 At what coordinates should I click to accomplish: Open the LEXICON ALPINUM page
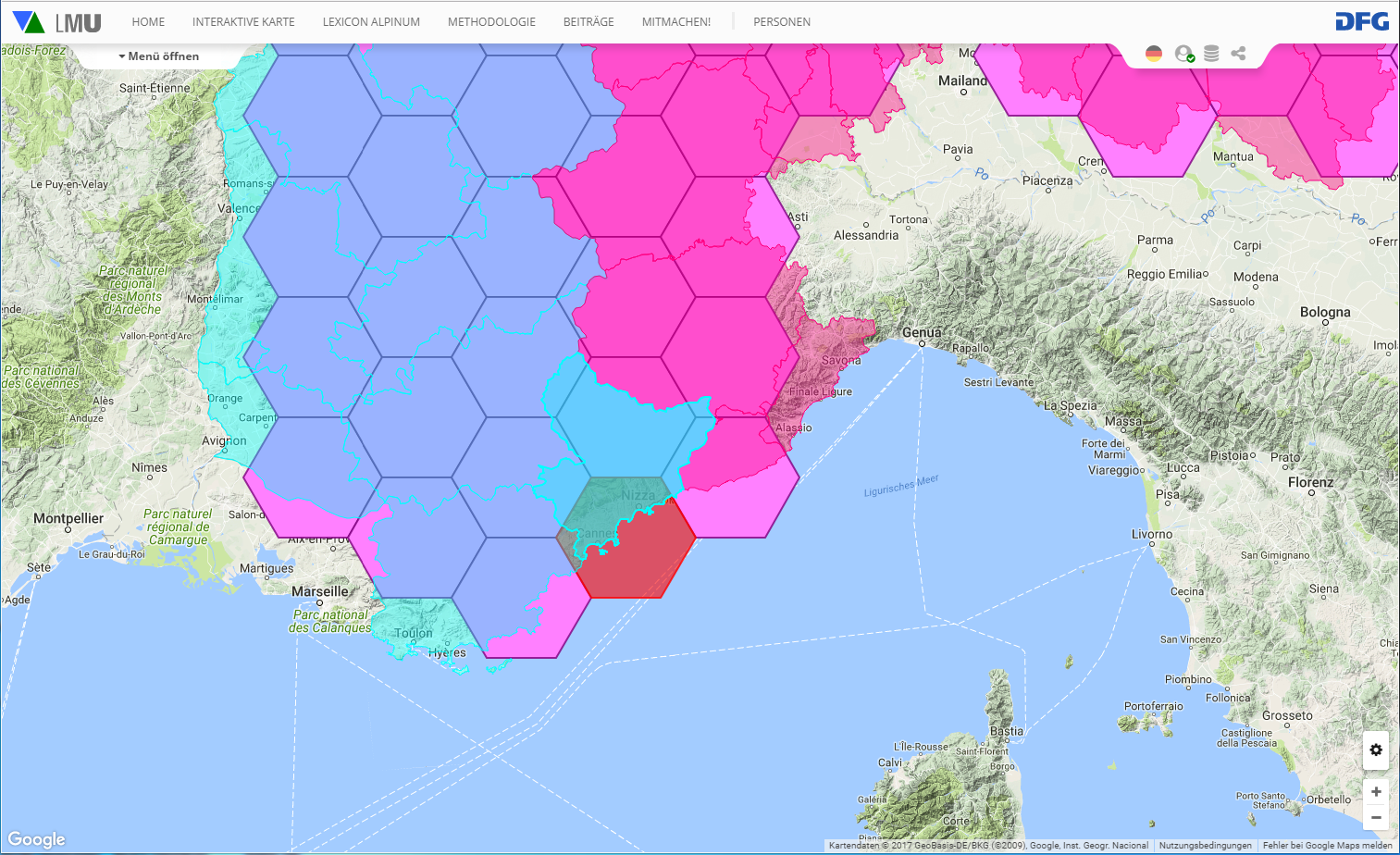pyautogui.click(x=371, y=22)
